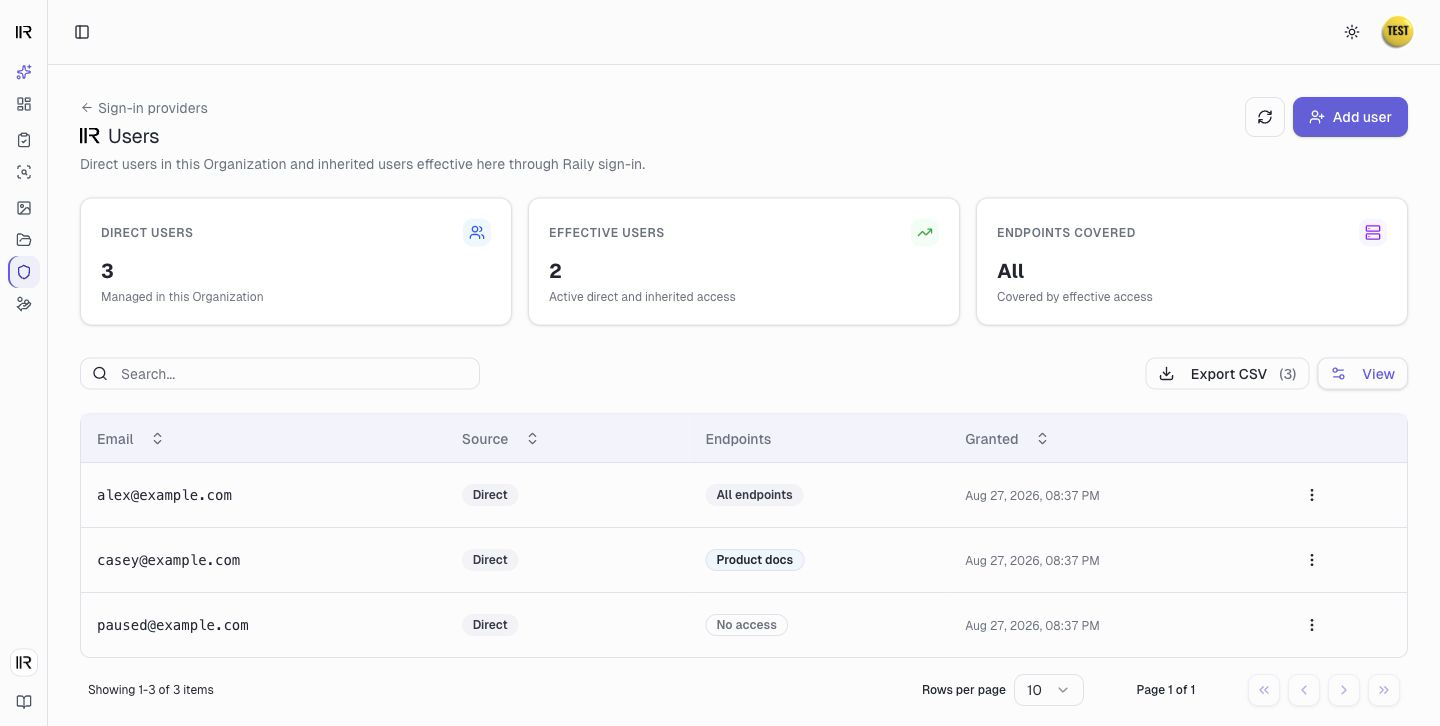
Task: Click the Endpoints Covered value All
Action: (x=1010, y=271)
